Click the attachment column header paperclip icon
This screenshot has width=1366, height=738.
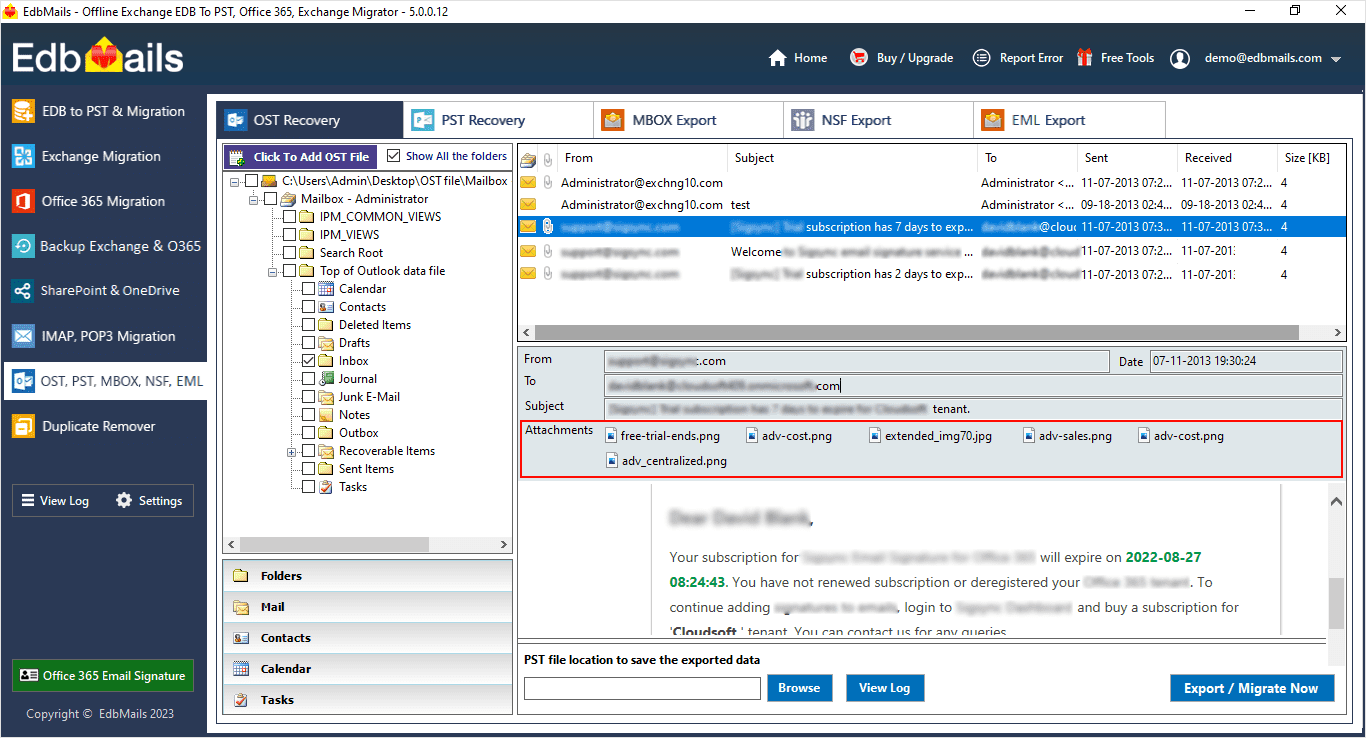click(548, 159)
